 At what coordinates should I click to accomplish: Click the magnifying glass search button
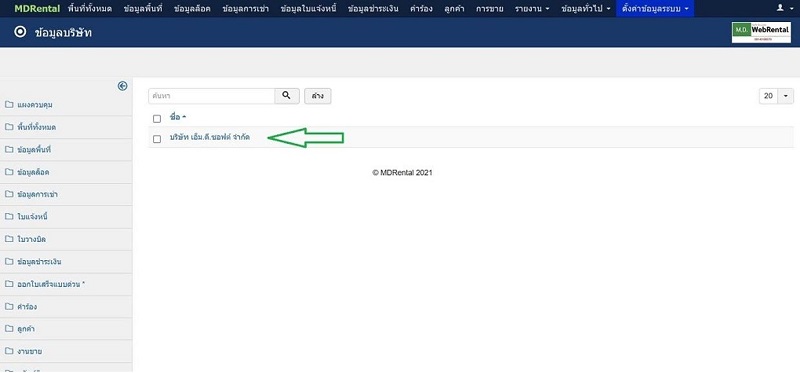[x=287, y=96]
